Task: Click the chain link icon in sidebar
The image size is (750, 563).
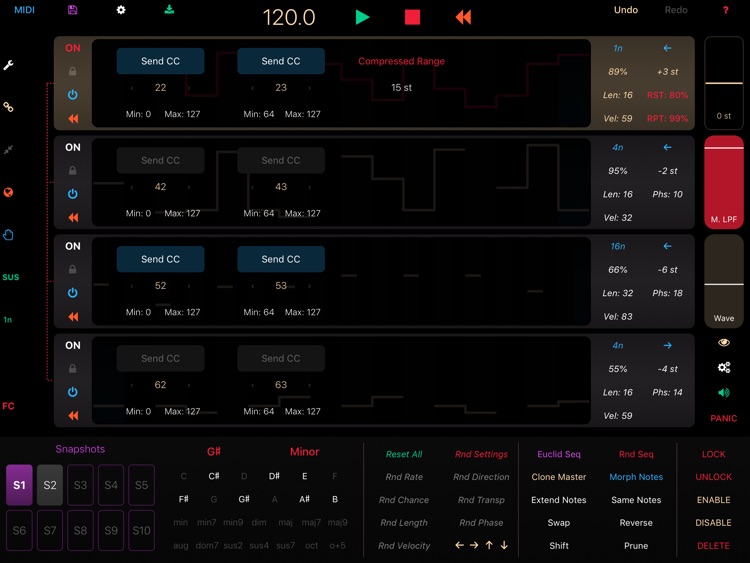Action: click(x=8, y=107)
